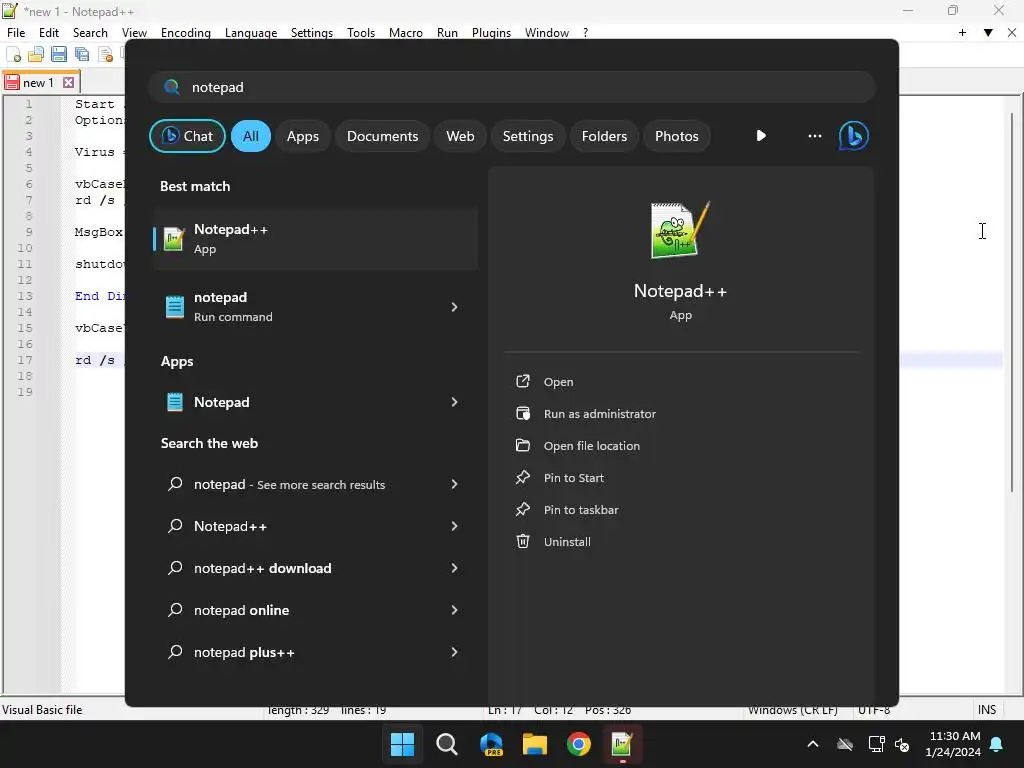
Task: Click the Notepad++ taskbar icon
Action: point(622,744)
